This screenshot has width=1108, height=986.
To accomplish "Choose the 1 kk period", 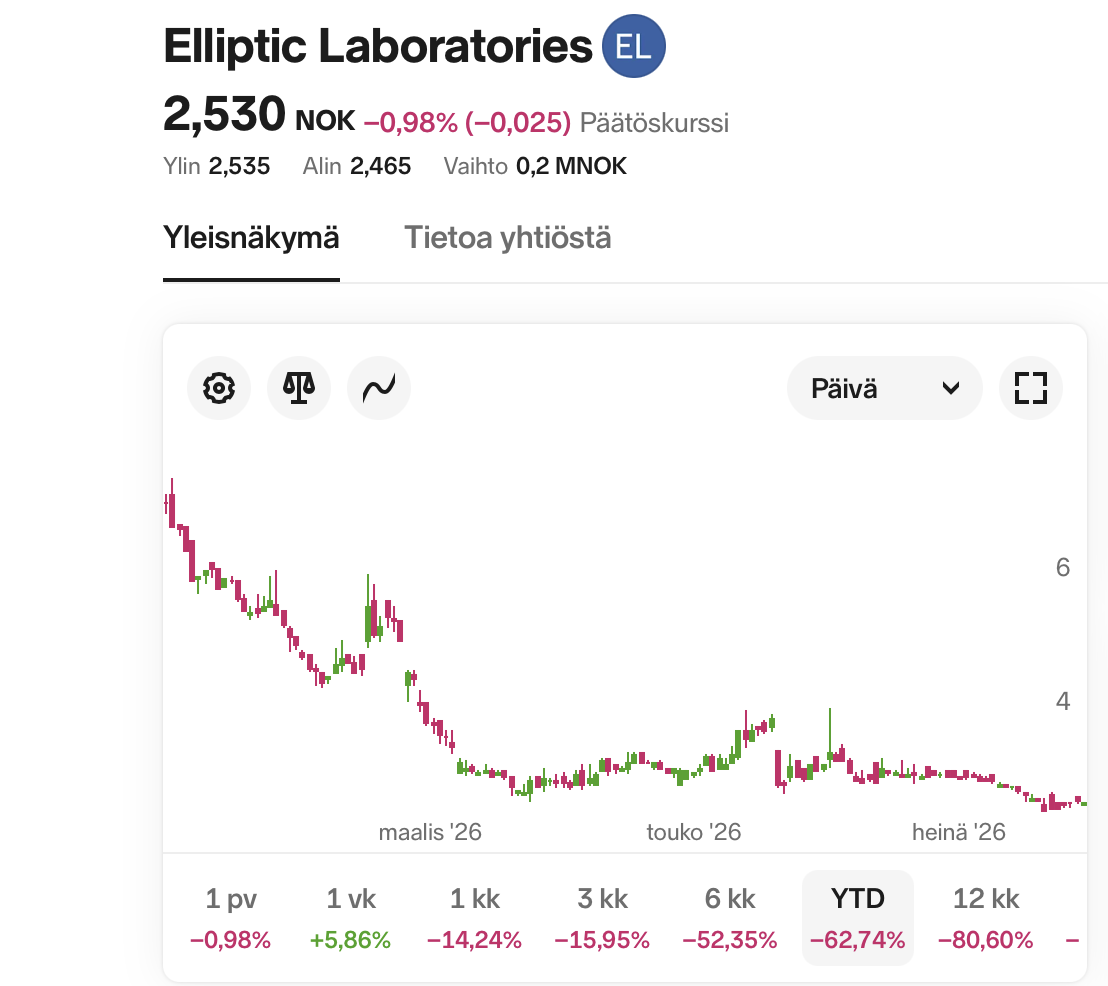I will 474,917.
